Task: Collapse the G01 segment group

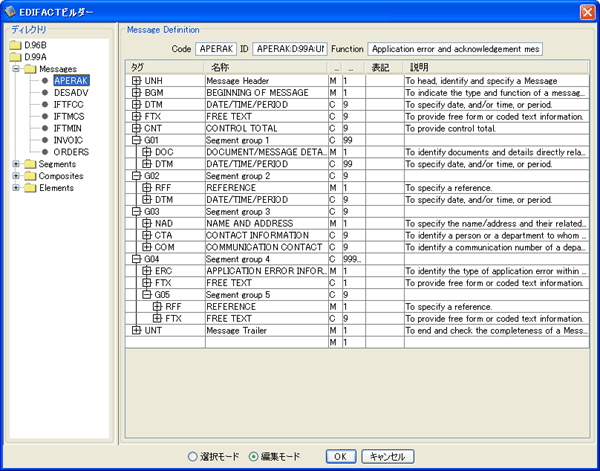Action: [x=136, y=140]
